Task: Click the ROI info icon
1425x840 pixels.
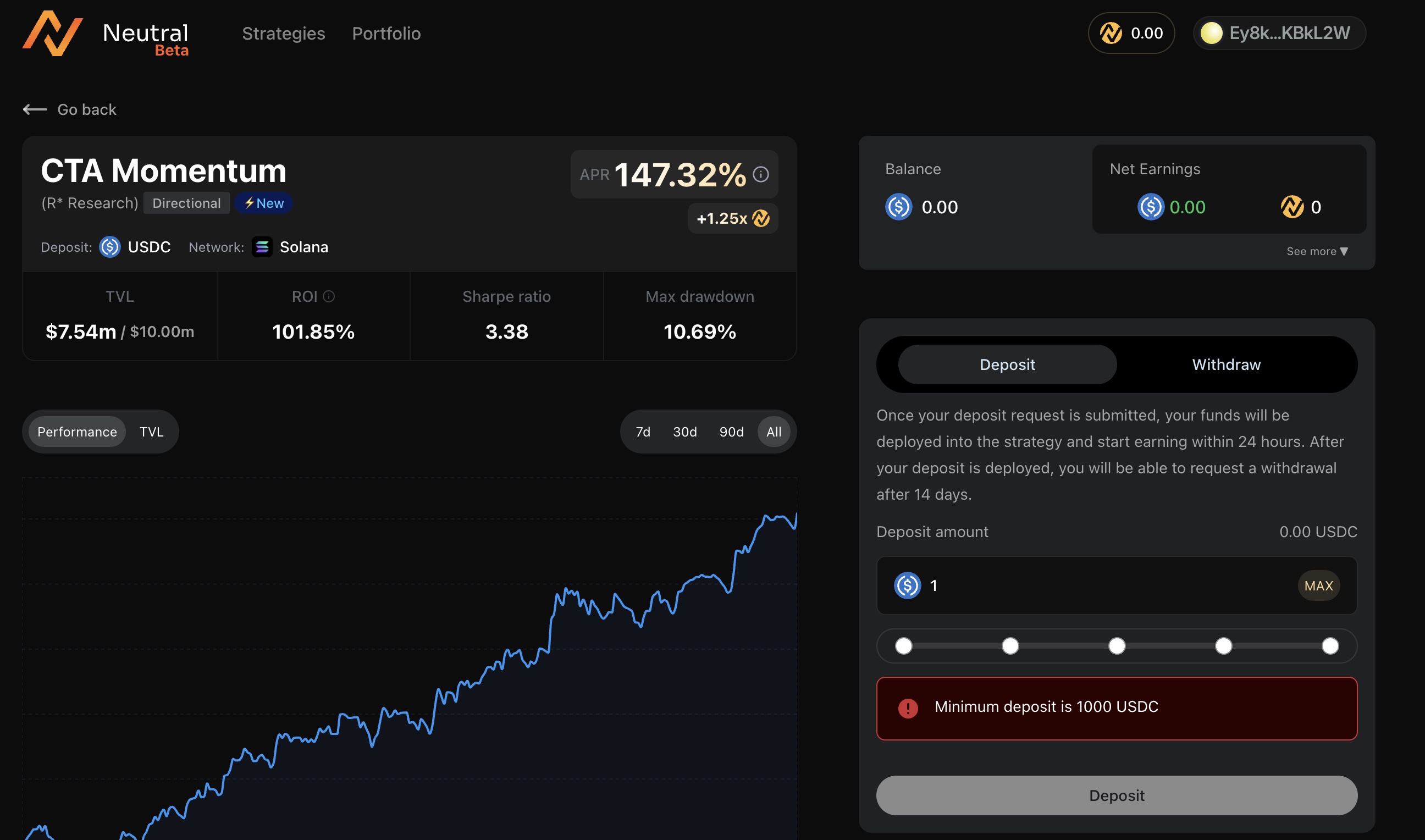Action: point(329,297)
